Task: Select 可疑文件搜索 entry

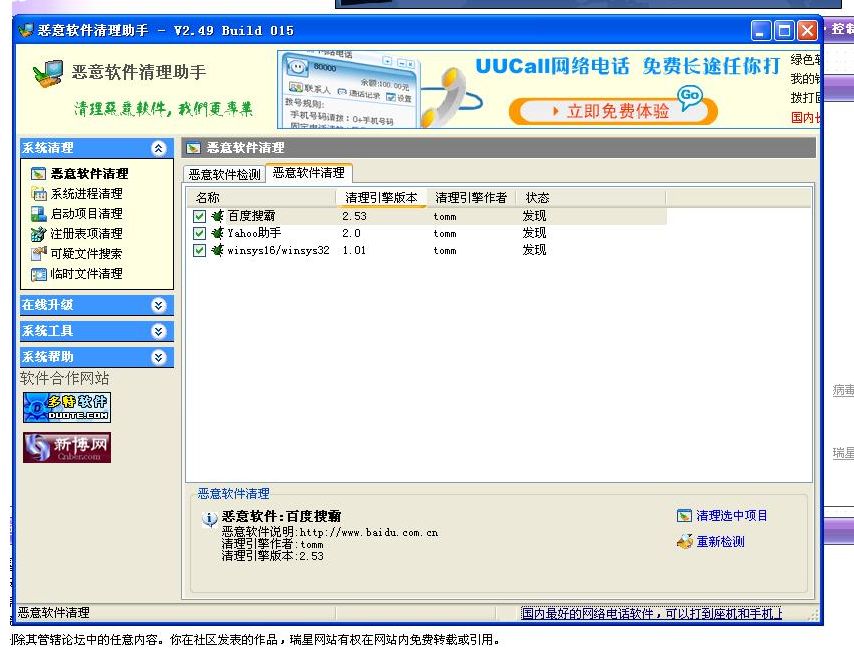Action: 87,254
